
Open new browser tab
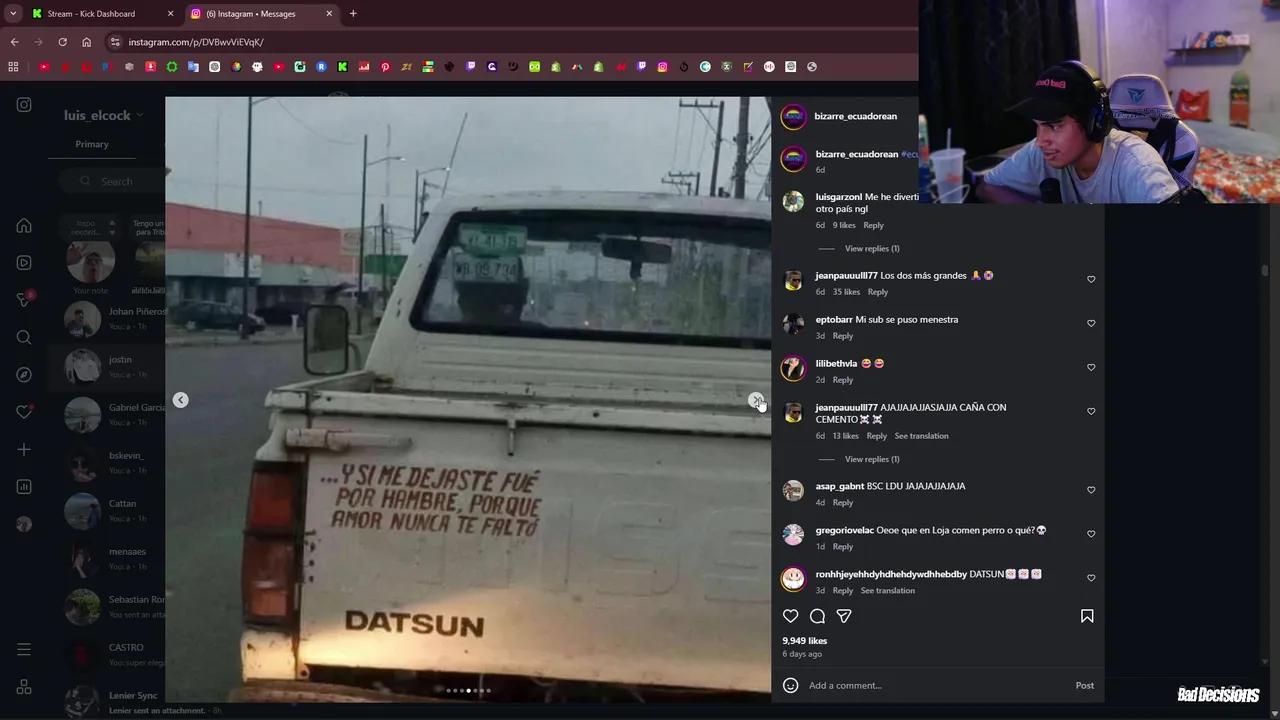(x=353, y=14)
